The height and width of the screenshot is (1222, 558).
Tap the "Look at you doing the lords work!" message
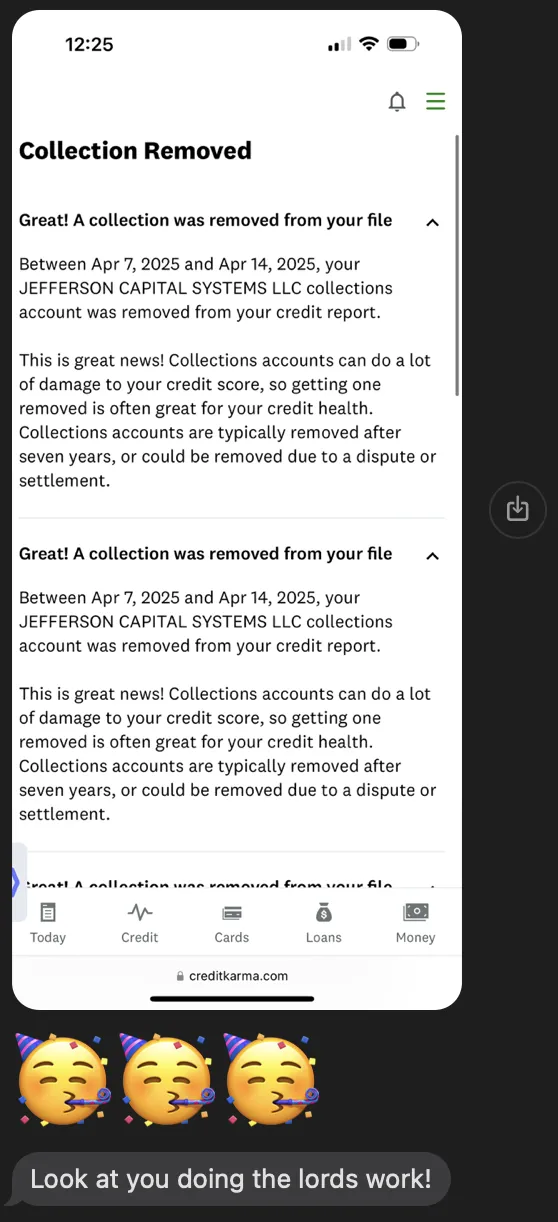pyautogui.click(x=231, y=1178)
